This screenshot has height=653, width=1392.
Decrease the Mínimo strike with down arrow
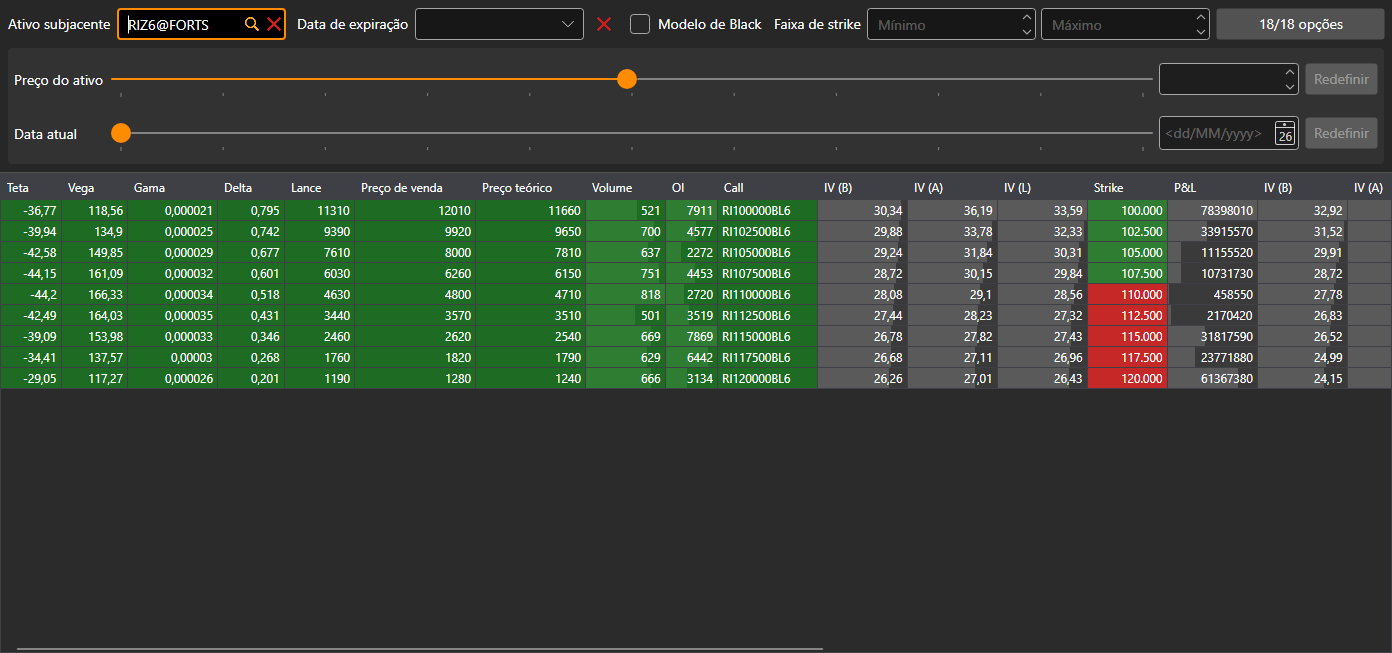click(x=1027, y=32)
